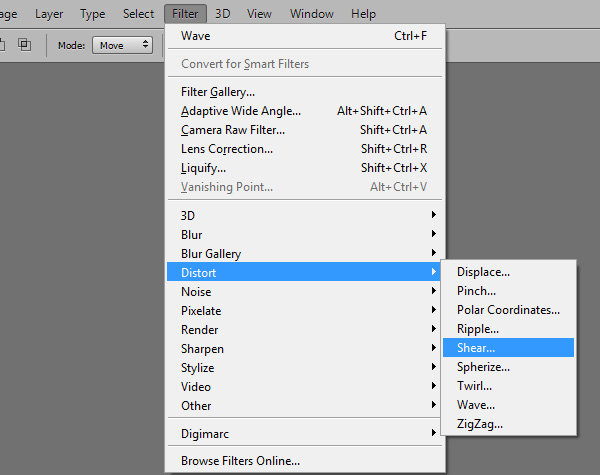This screenshot has height=475, width=600.
Task: Open the Mode dropdown set to Move
Action: (x=122, y=45)
